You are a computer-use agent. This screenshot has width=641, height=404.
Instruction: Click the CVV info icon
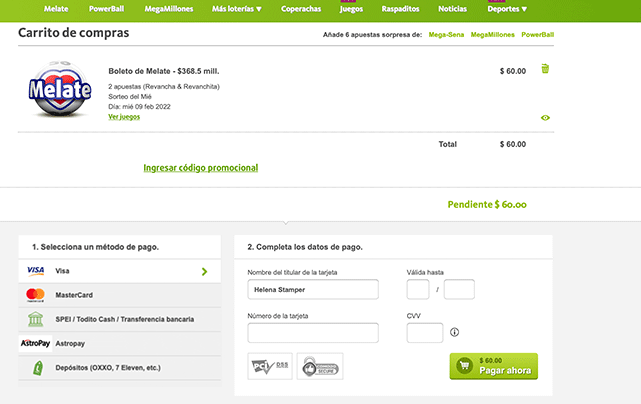(454, 332)
